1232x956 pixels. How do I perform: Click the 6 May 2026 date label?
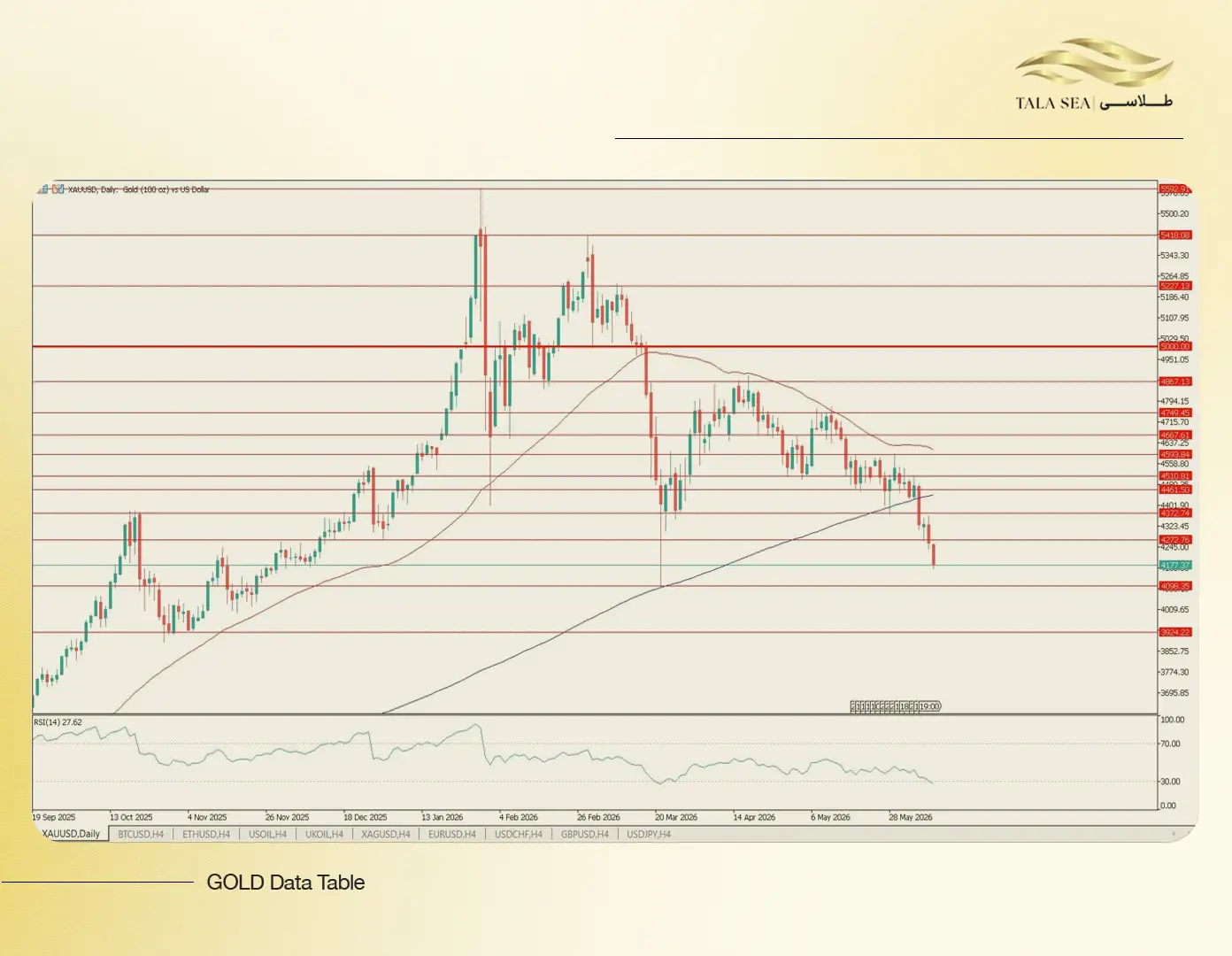click(x=830, y=817)
